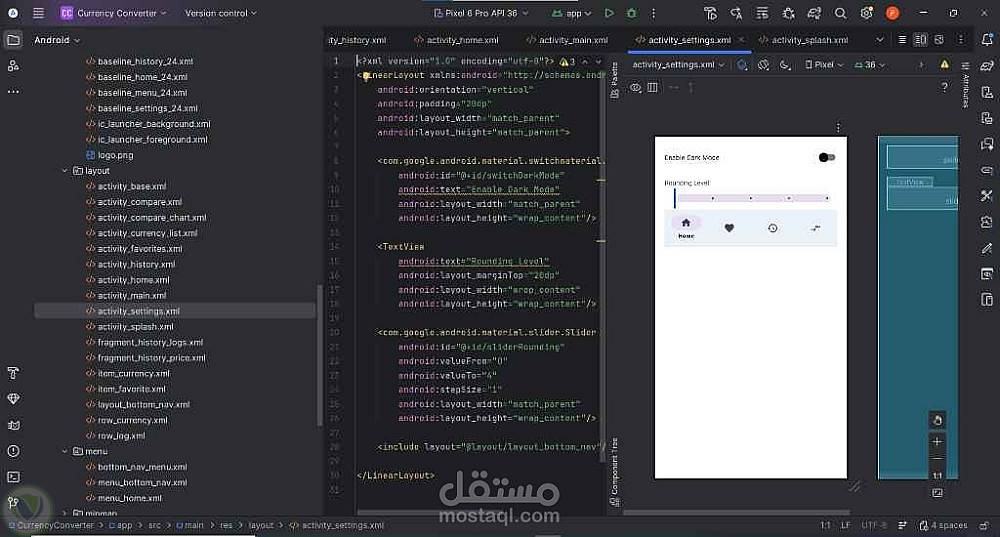The image size is (1000, 537).
Task: Open the Logcat tool window
Action: pyautogui.click(x=13, y=425)
